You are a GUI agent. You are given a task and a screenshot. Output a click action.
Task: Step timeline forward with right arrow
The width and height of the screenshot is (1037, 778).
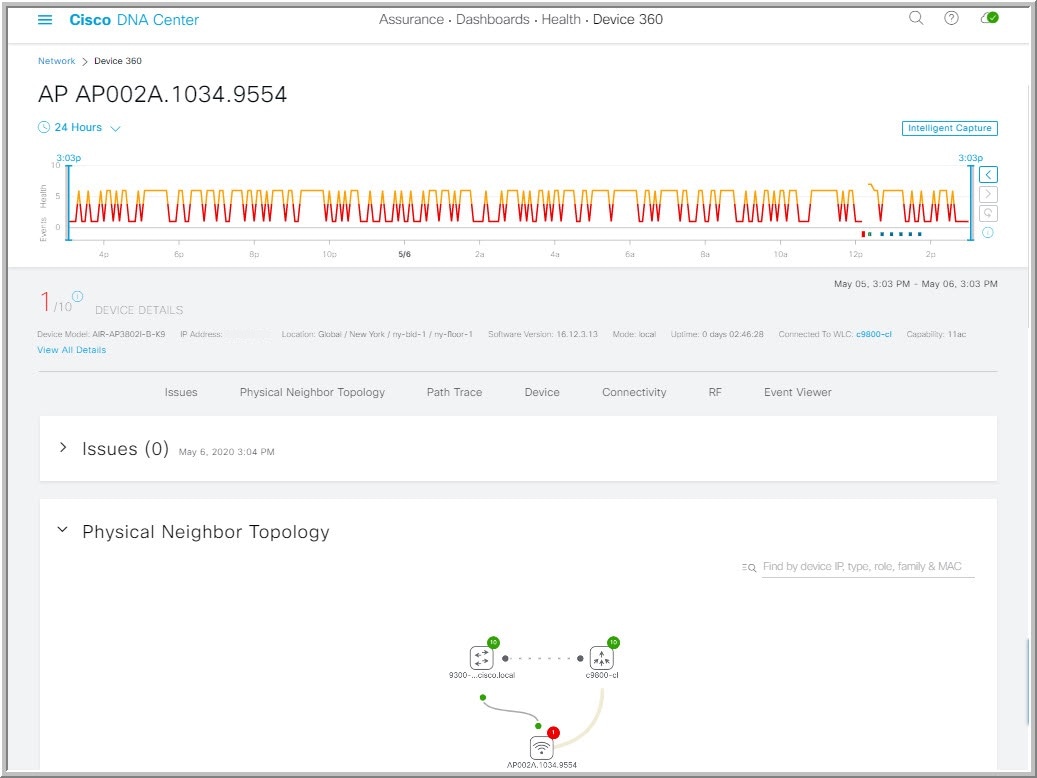[x=988, y=194]
